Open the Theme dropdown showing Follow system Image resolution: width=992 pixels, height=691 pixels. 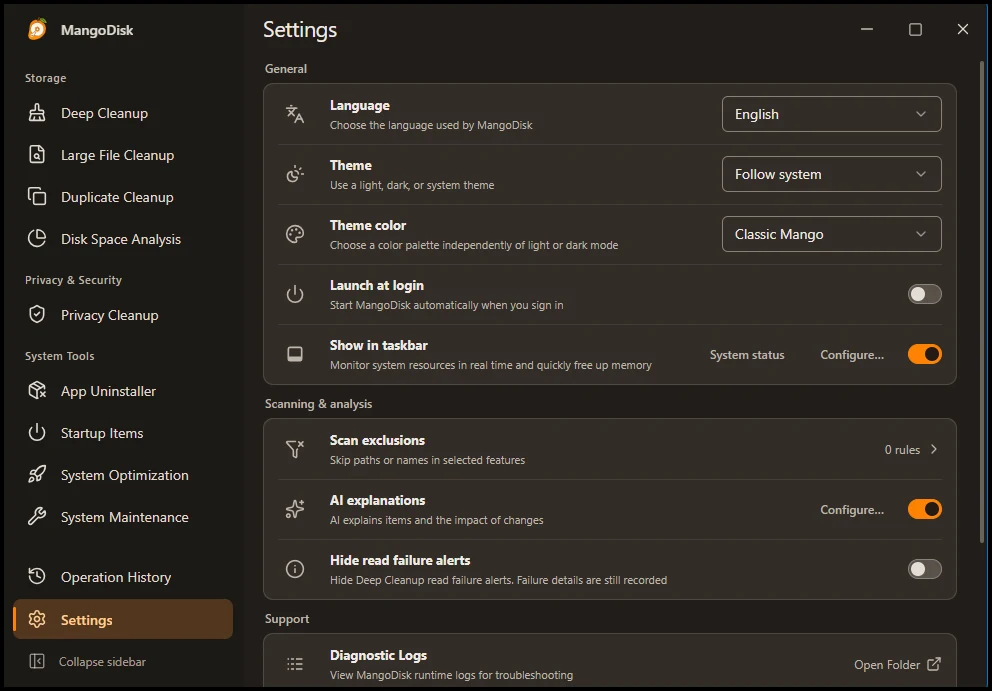click(x=831, y=174)
